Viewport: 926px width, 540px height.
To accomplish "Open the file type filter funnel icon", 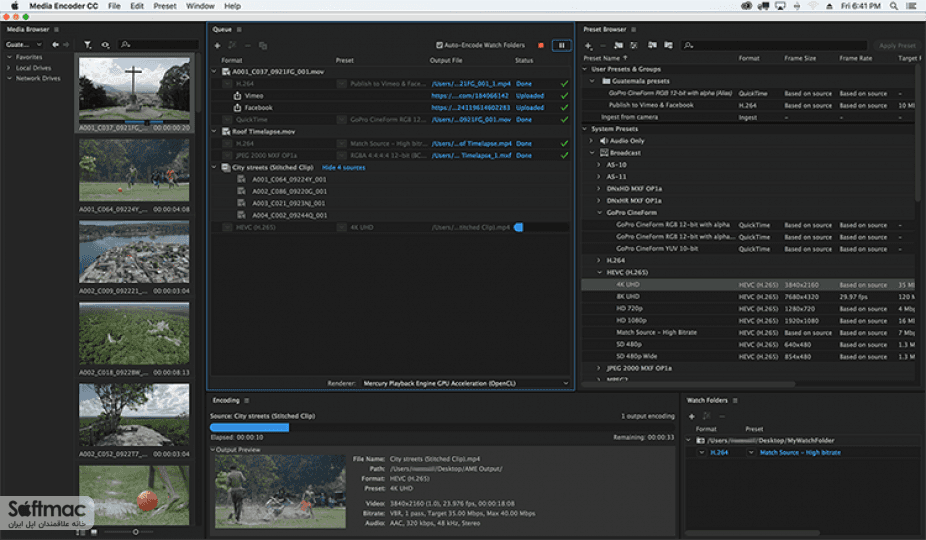I will click(87, 44).
